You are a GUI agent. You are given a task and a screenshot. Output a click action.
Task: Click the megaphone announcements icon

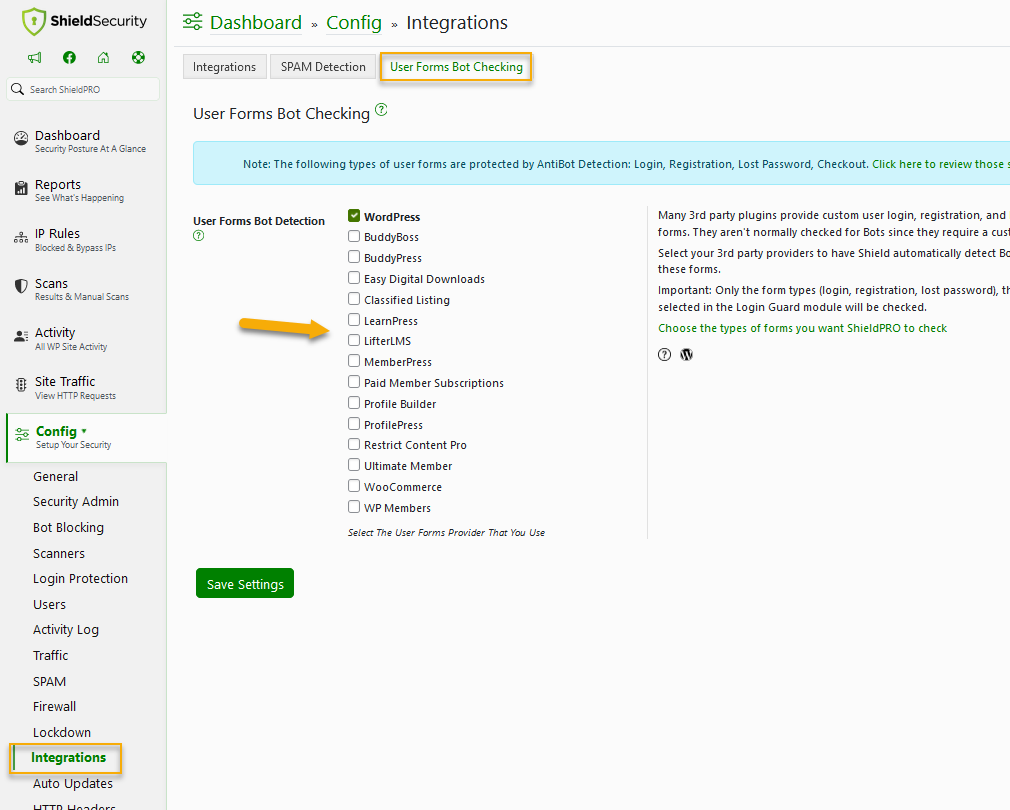34,57
